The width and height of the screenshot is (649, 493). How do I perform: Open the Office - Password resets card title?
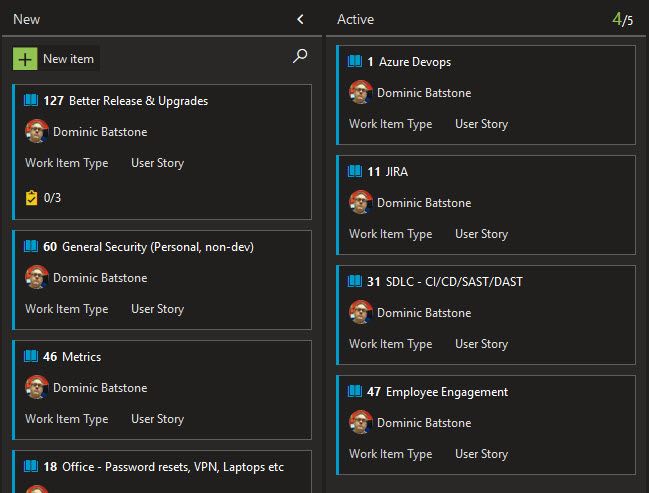173,467
